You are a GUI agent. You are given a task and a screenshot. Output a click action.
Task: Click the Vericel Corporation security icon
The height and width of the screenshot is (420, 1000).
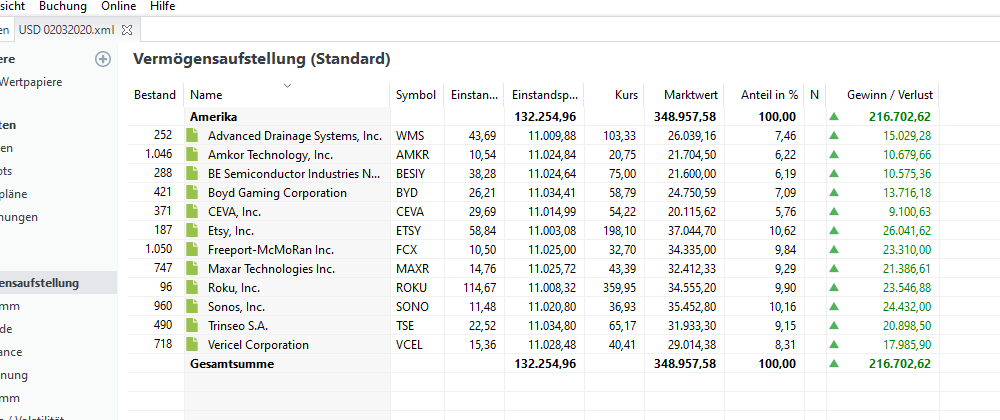coord(195,345)
